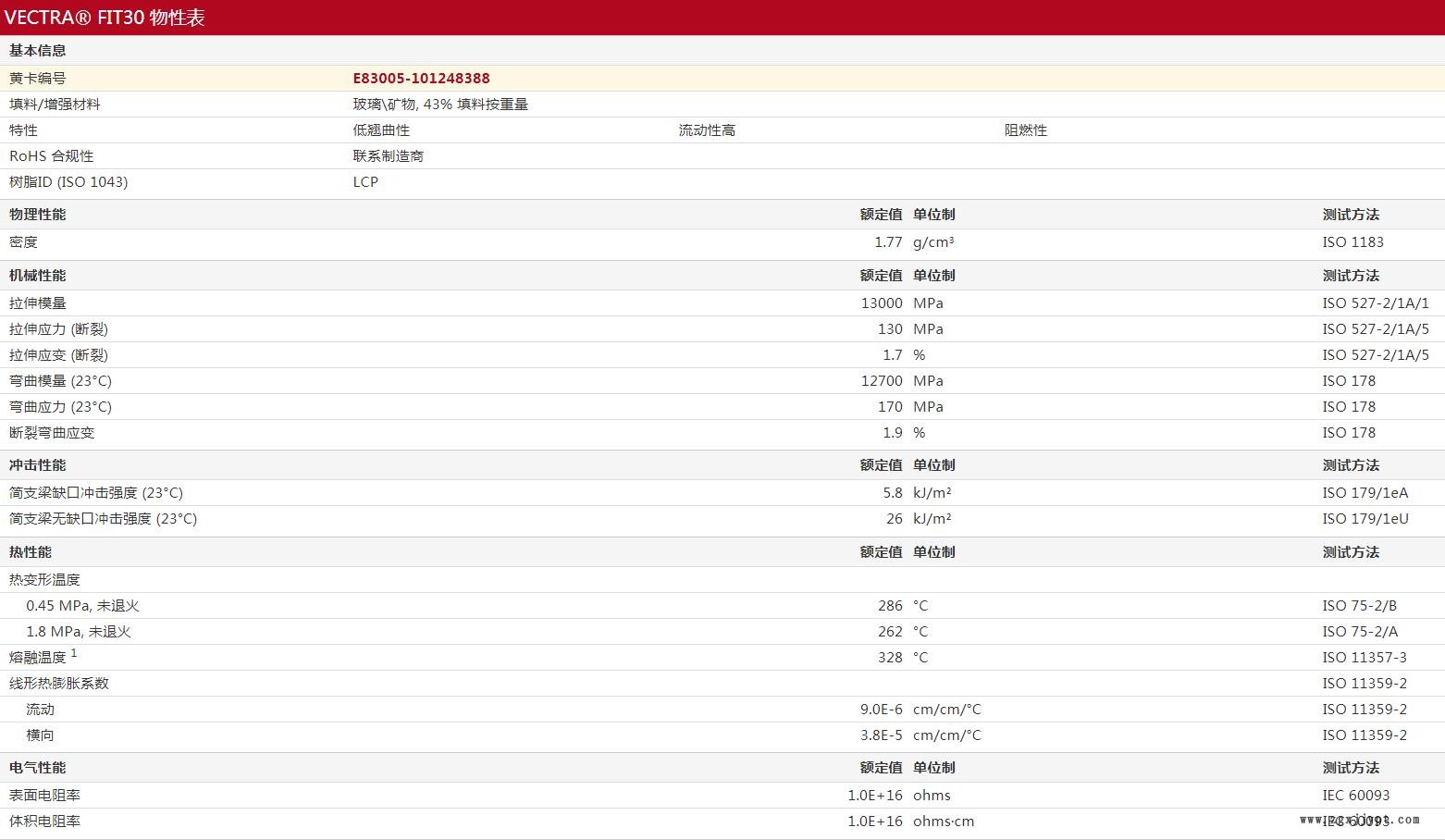Click the ISO 179/1eA test method

coord(1365,493)
